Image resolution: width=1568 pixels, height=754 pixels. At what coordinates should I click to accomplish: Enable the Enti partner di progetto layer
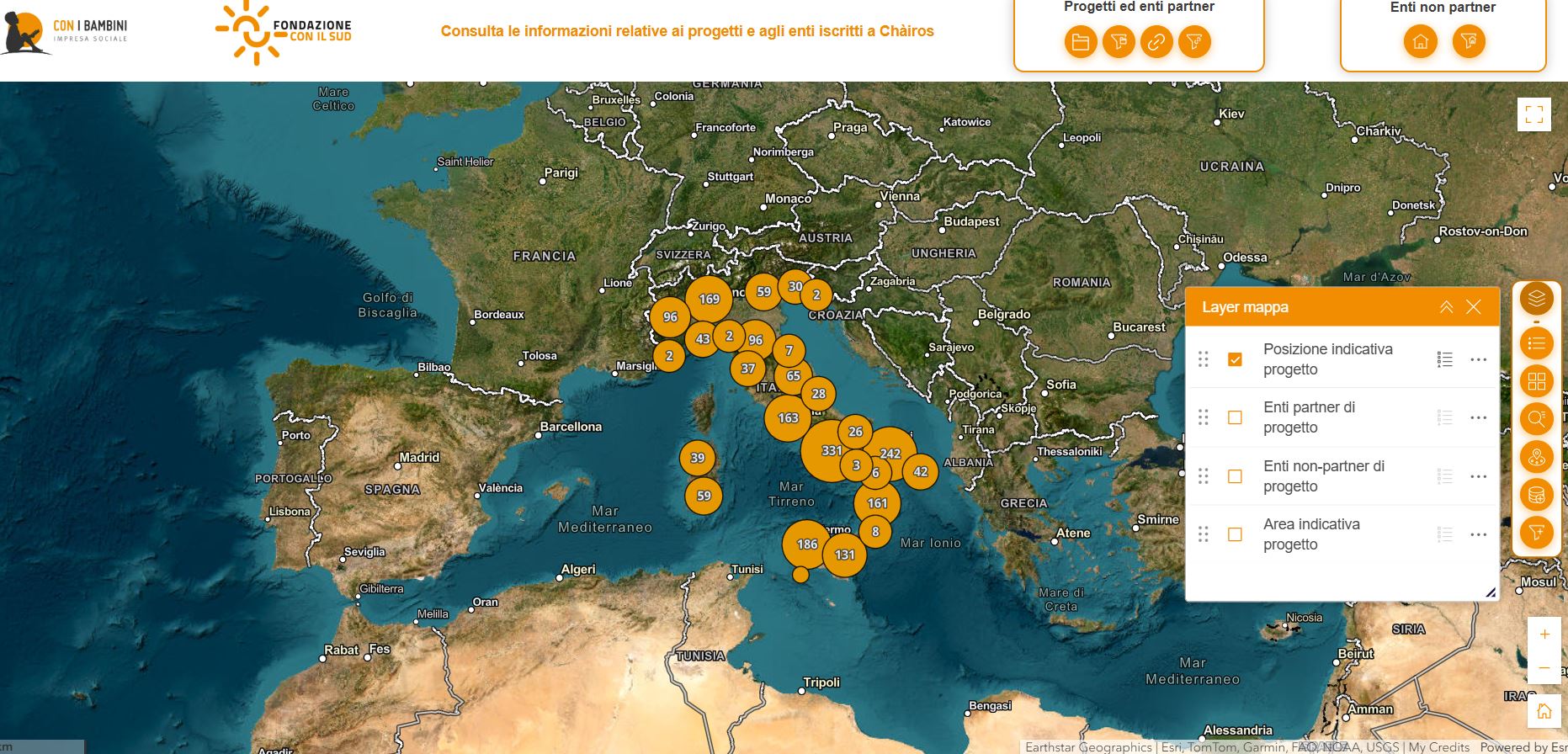pos(1235,417)
